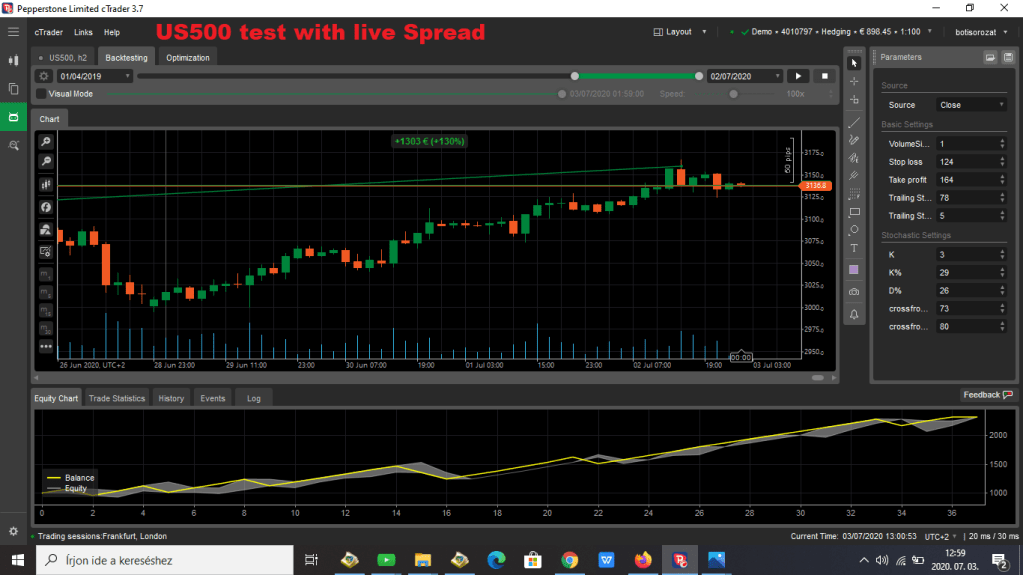Open price alerts bell icon
This screenshot has height=575, width=1023.
854,314
